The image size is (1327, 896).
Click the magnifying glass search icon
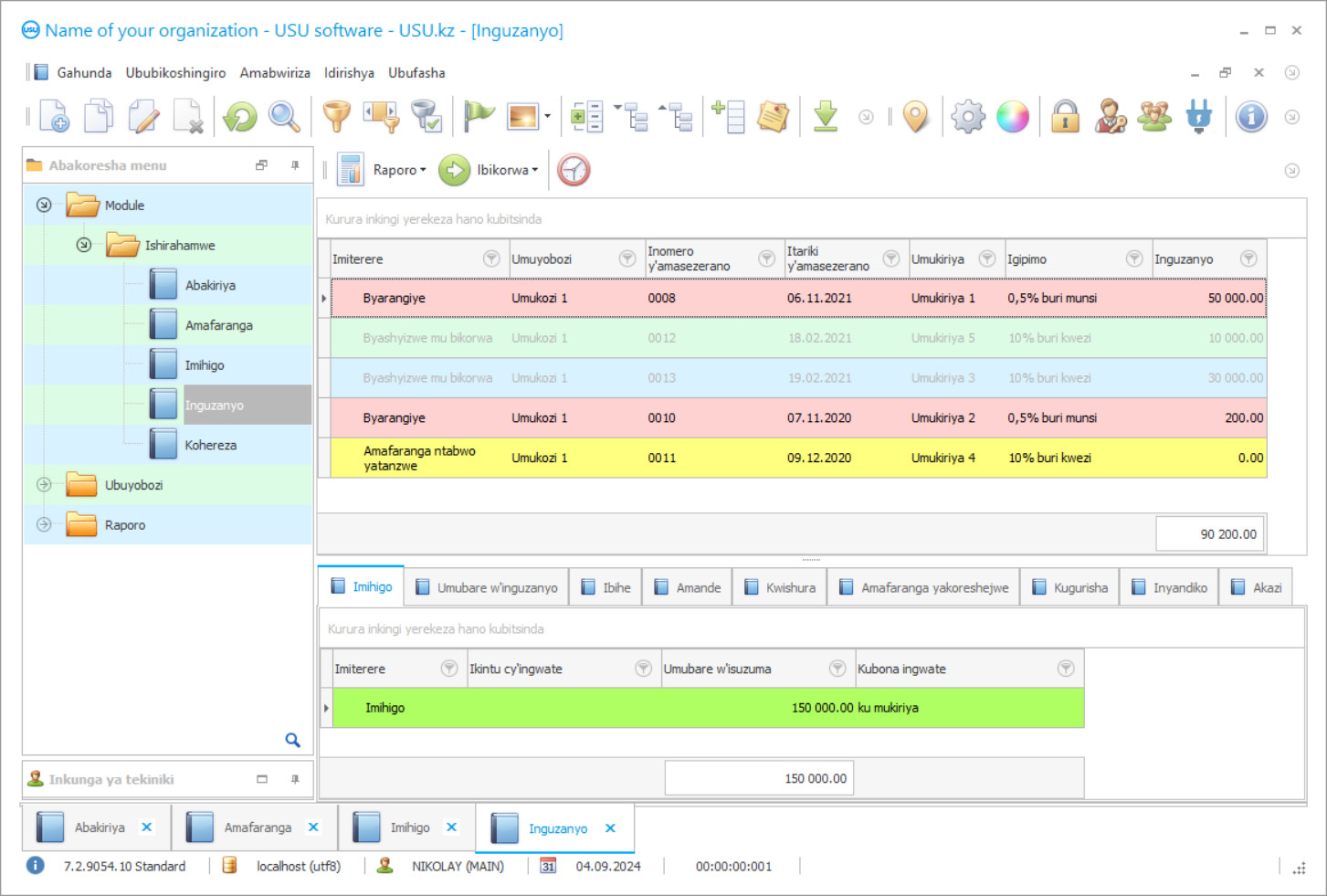click(x=284, y=117)
